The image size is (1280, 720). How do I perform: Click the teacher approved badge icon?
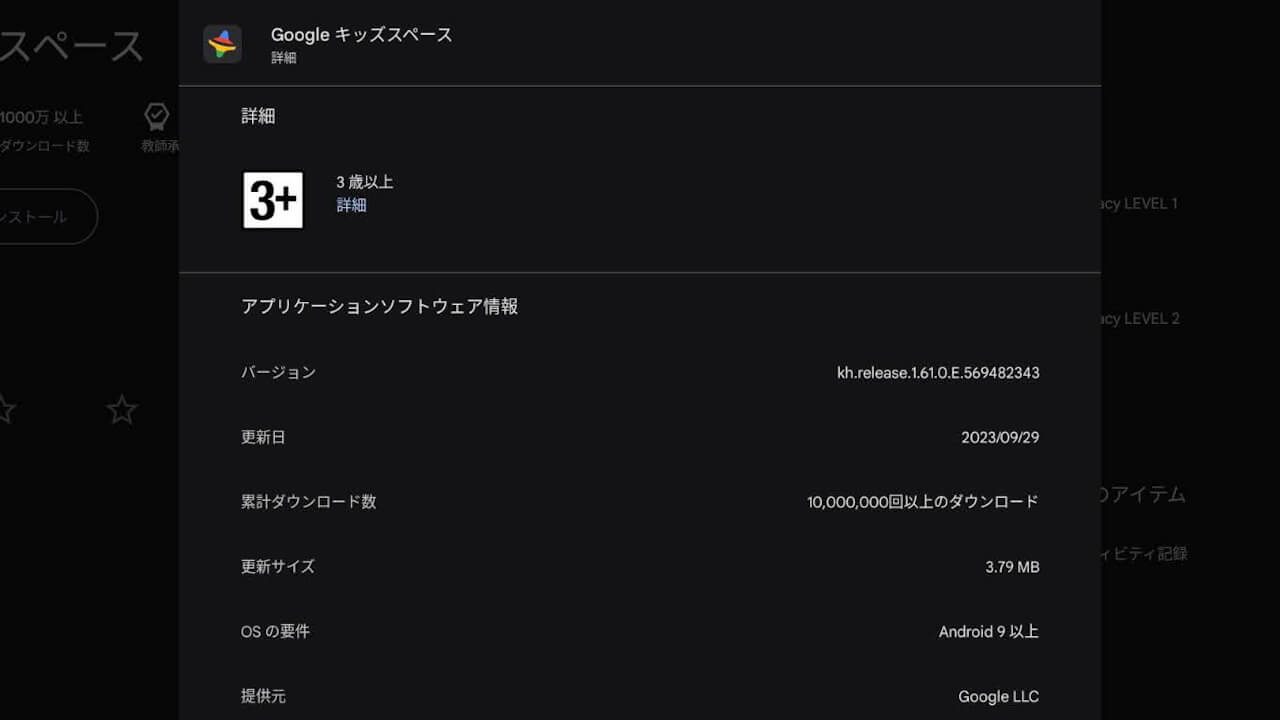(157, 117)
